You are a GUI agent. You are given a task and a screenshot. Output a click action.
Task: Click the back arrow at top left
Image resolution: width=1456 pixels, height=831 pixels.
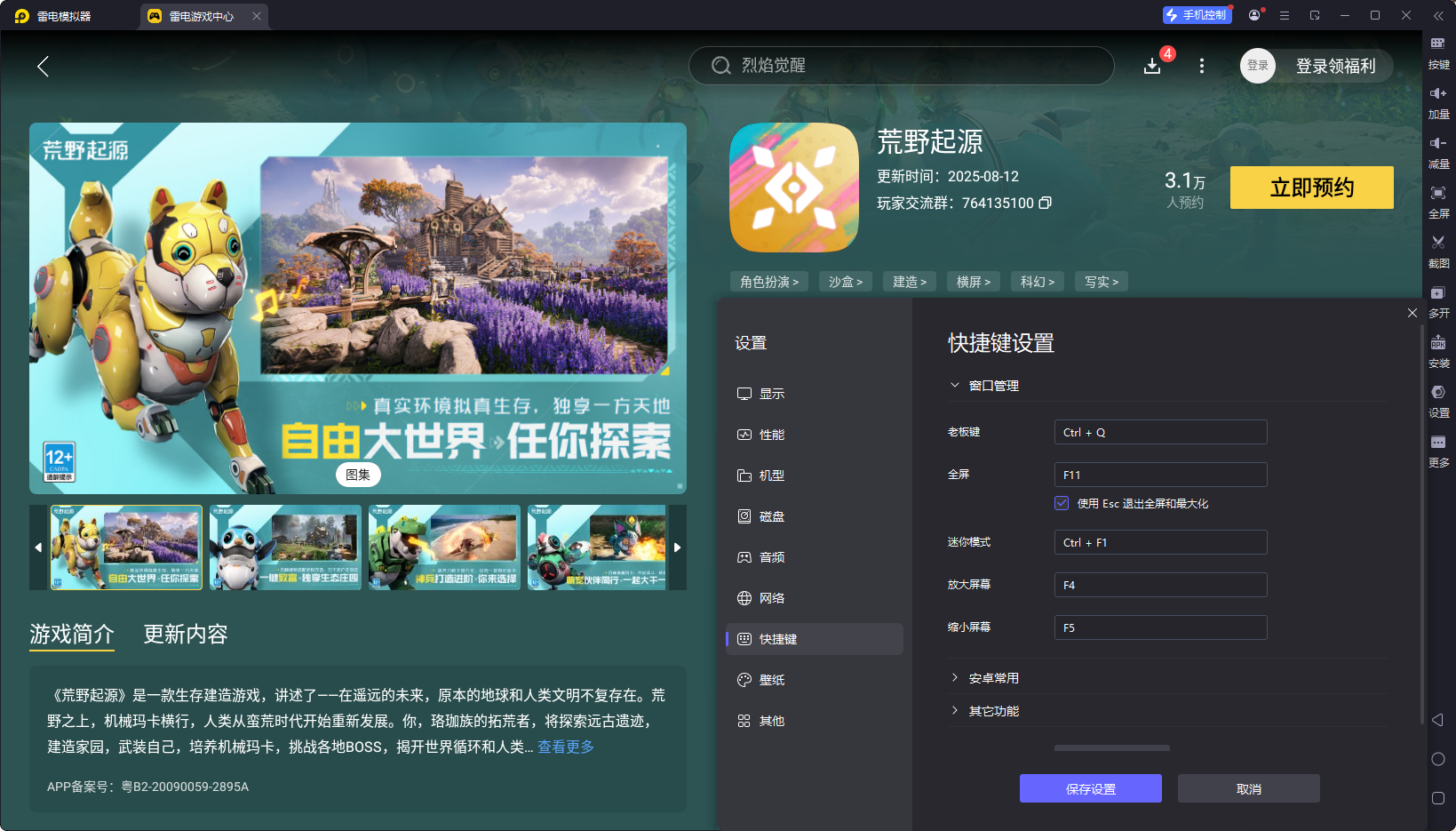tap(43, 66)
